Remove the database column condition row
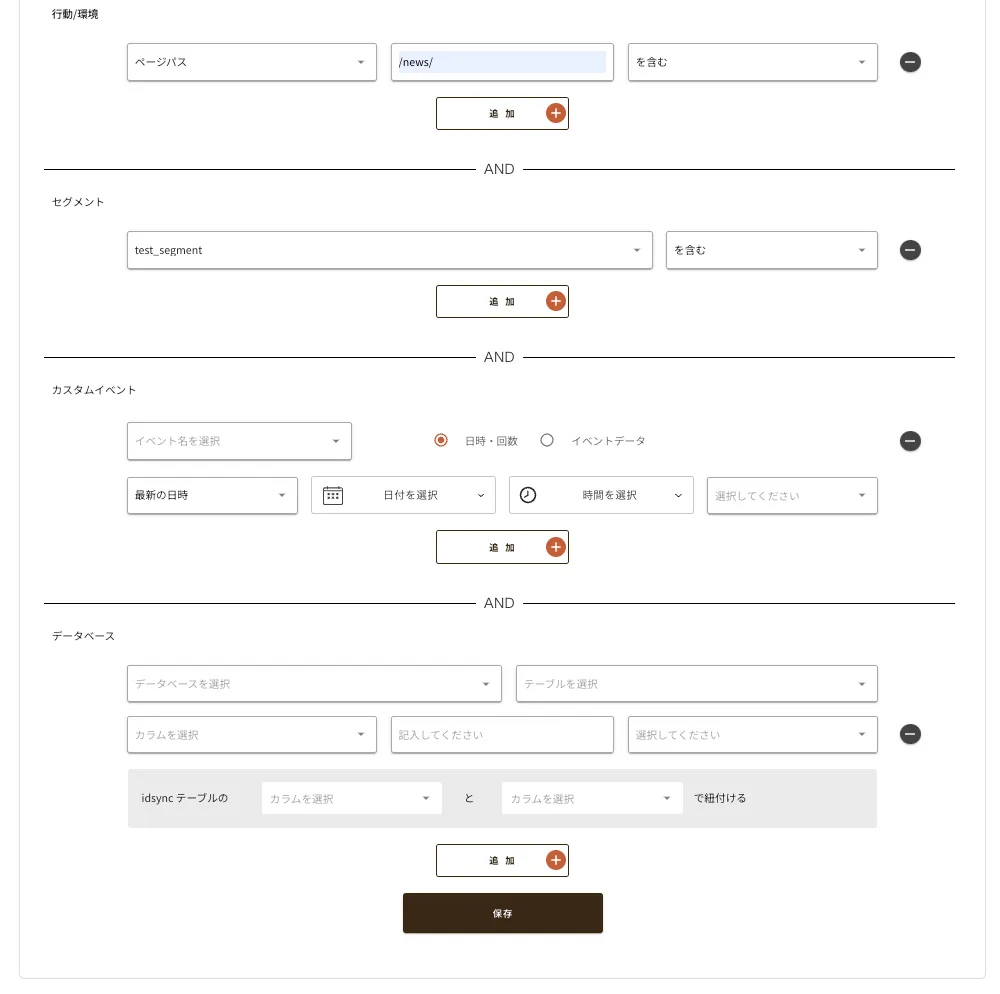The height and width of the screenshot is (994, 1000). (910, 735)
